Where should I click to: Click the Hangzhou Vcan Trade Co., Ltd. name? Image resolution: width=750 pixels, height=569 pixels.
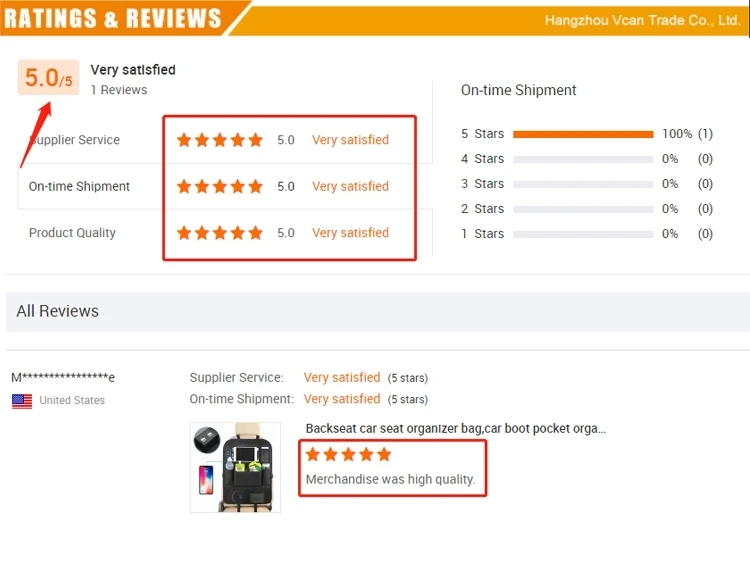pyautogui.click(x=642, y=21)
